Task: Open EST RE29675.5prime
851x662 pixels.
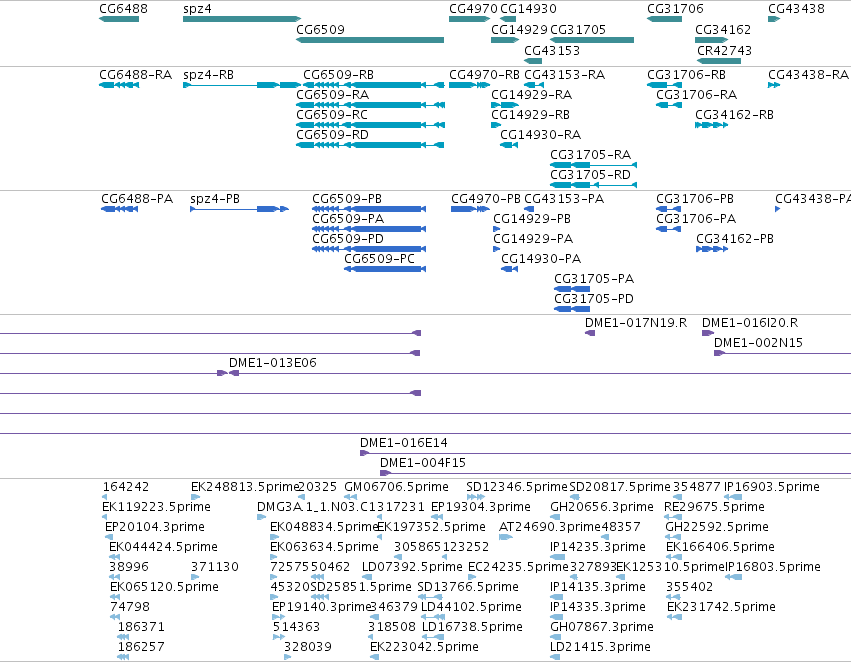Action: click(x=673, y=517)
